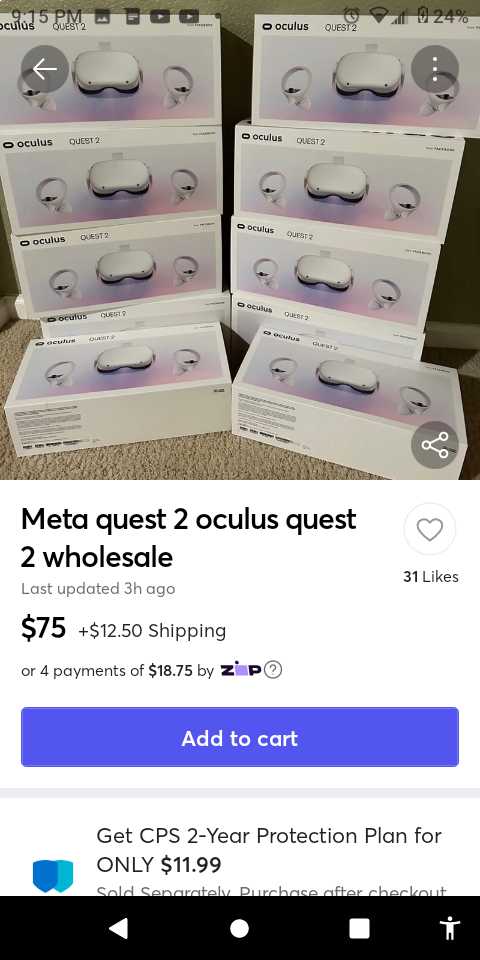Tap Android home navigation button
This screenshot has height=960, width=480.
[x=239, y=928]
